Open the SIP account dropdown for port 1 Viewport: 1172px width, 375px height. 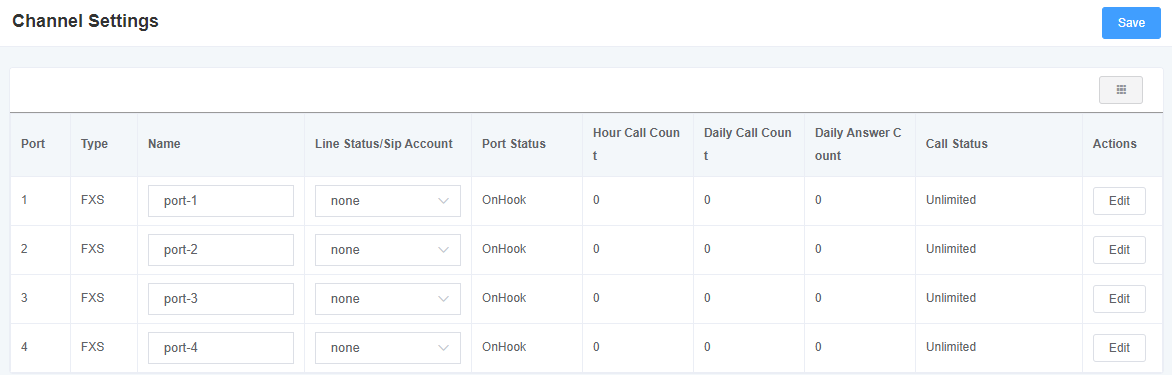click(388, 201)
